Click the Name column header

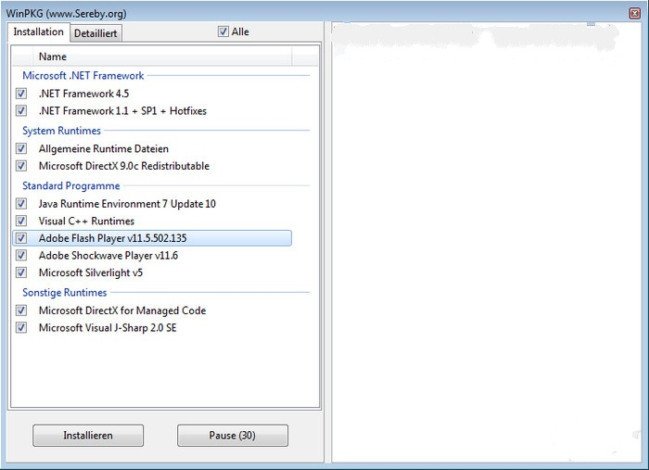pyautogui.click(x=162, y=57)
